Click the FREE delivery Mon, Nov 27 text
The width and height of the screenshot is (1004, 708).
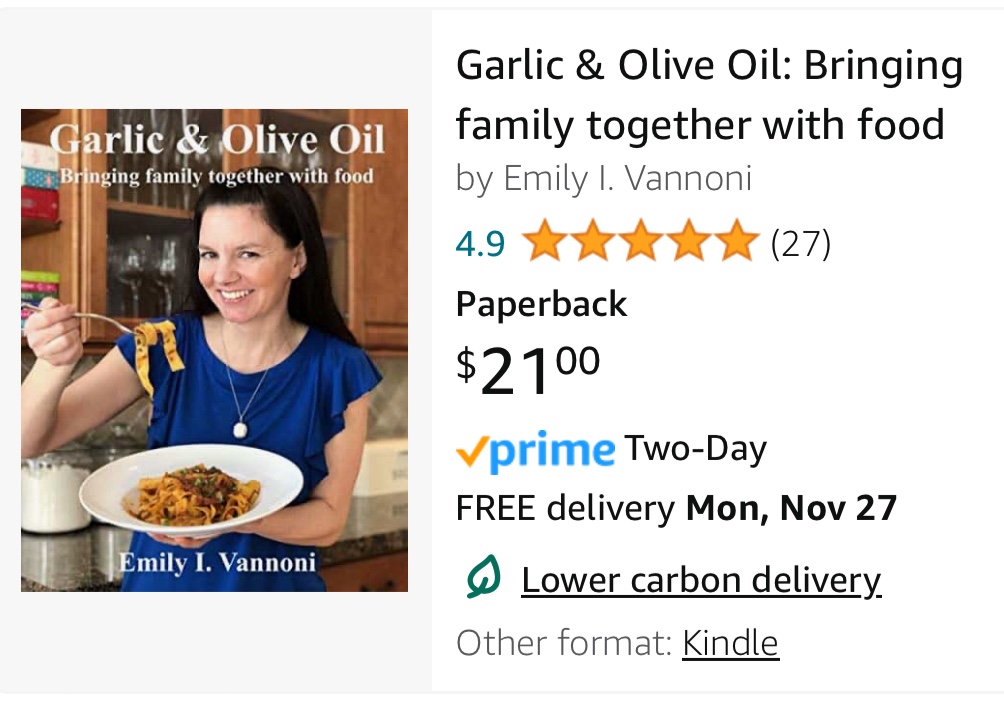676,508
